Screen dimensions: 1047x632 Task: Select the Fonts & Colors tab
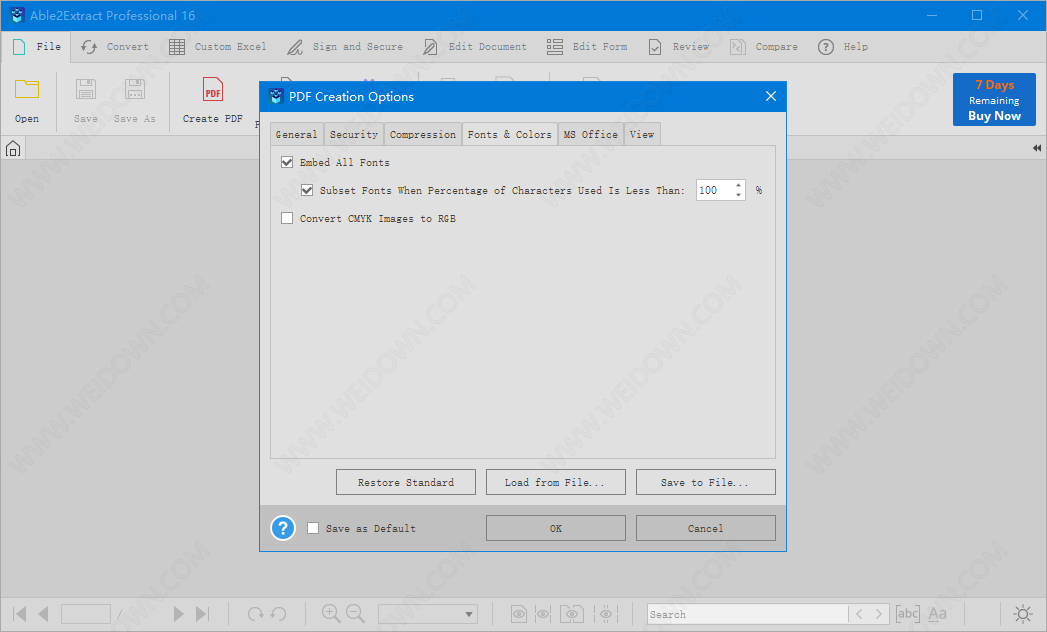pyautogui.click(x=509, y=134)
